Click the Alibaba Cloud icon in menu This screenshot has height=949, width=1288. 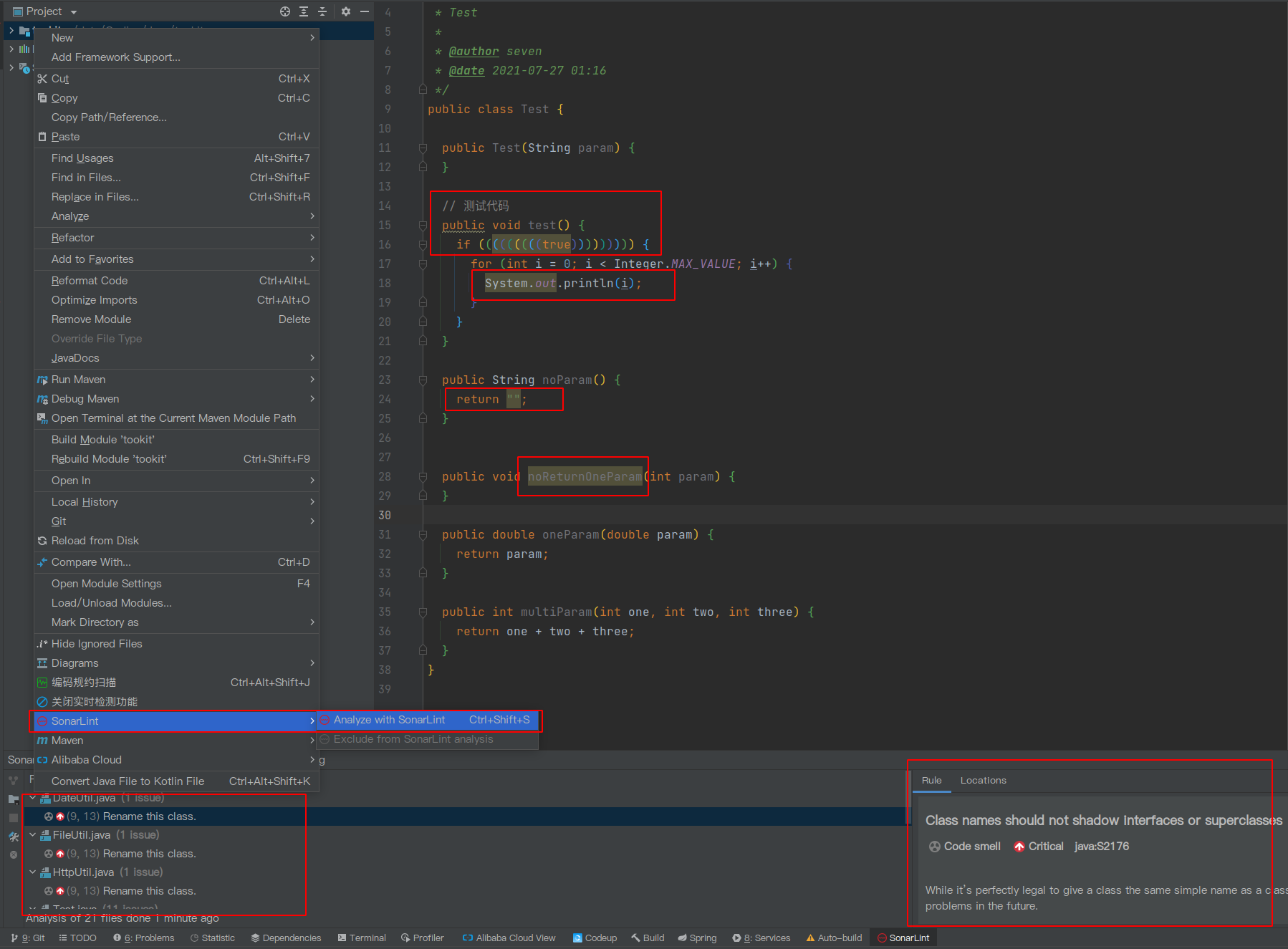click(x=42, y=760)
